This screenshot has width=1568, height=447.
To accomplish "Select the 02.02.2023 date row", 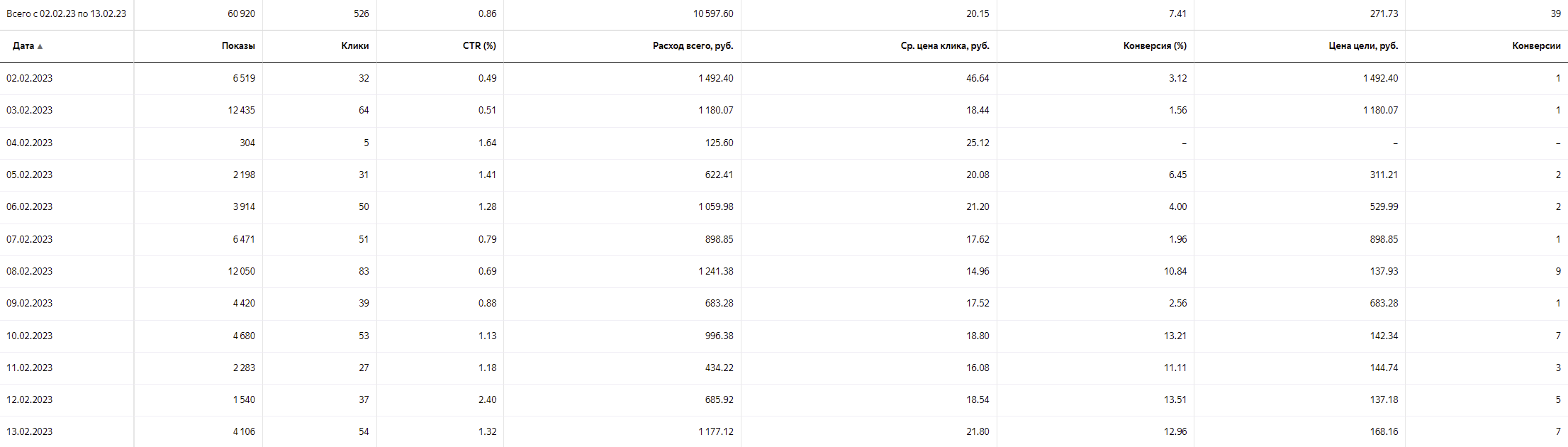I will click(x=30, y=79).
